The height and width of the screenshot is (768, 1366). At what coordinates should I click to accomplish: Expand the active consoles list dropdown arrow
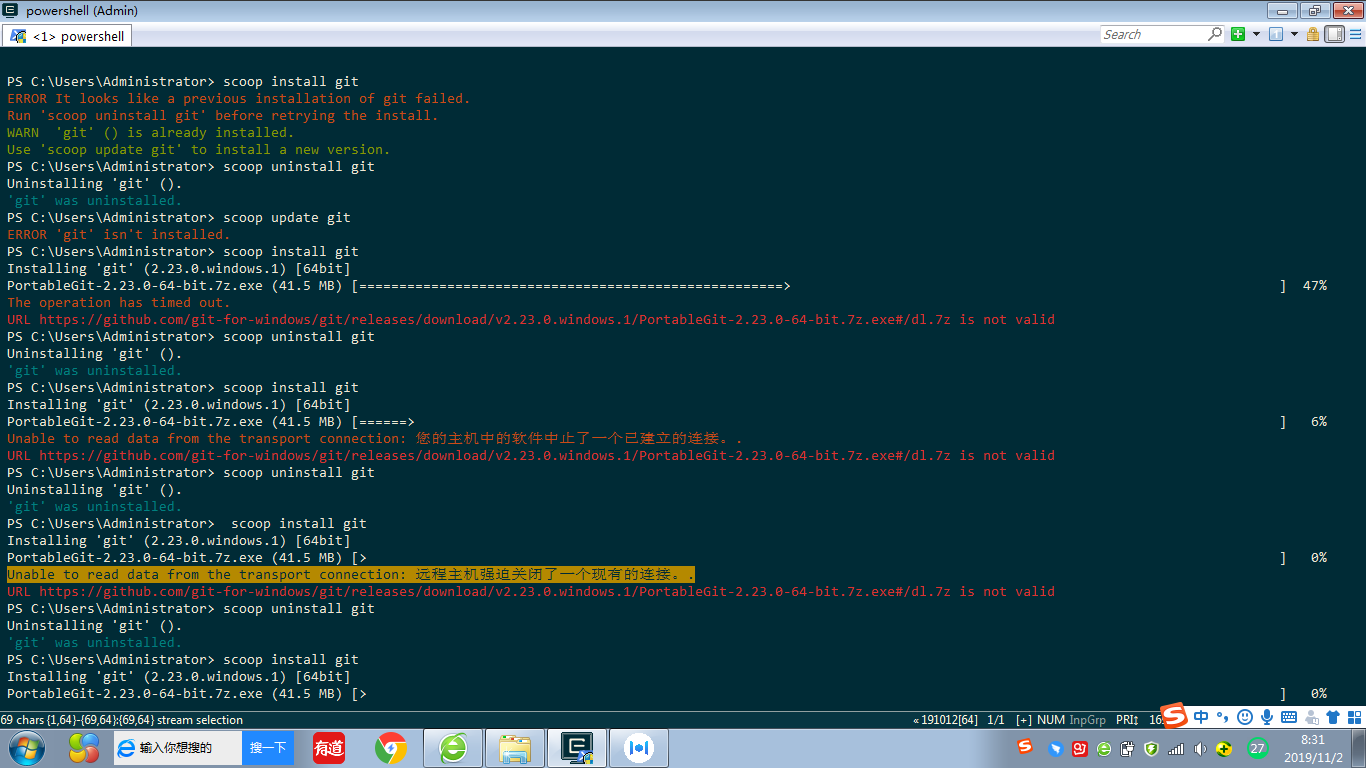[1293, 34]
